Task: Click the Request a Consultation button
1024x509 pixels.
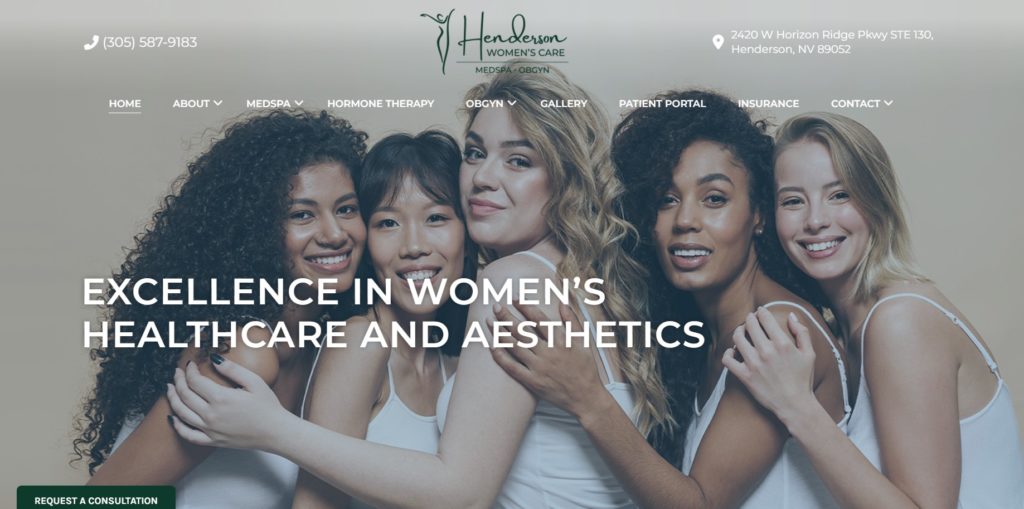Action: pyautogui.click(x=96, y=498)
